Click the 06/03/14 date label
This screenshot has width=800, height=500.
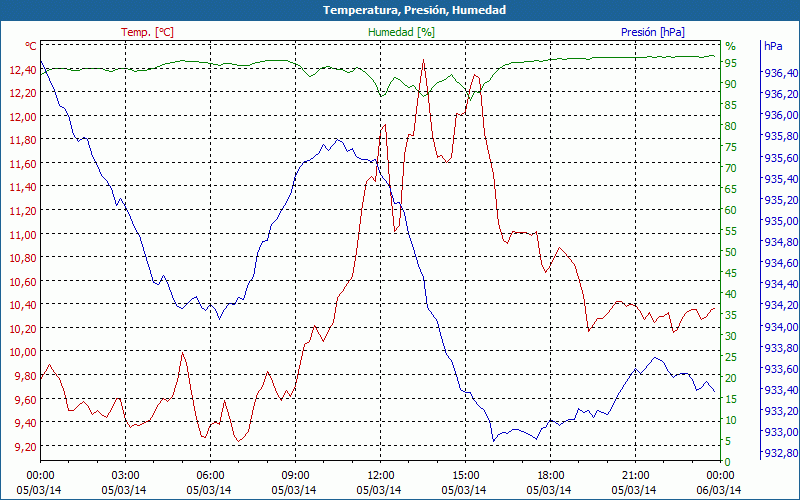719,490
